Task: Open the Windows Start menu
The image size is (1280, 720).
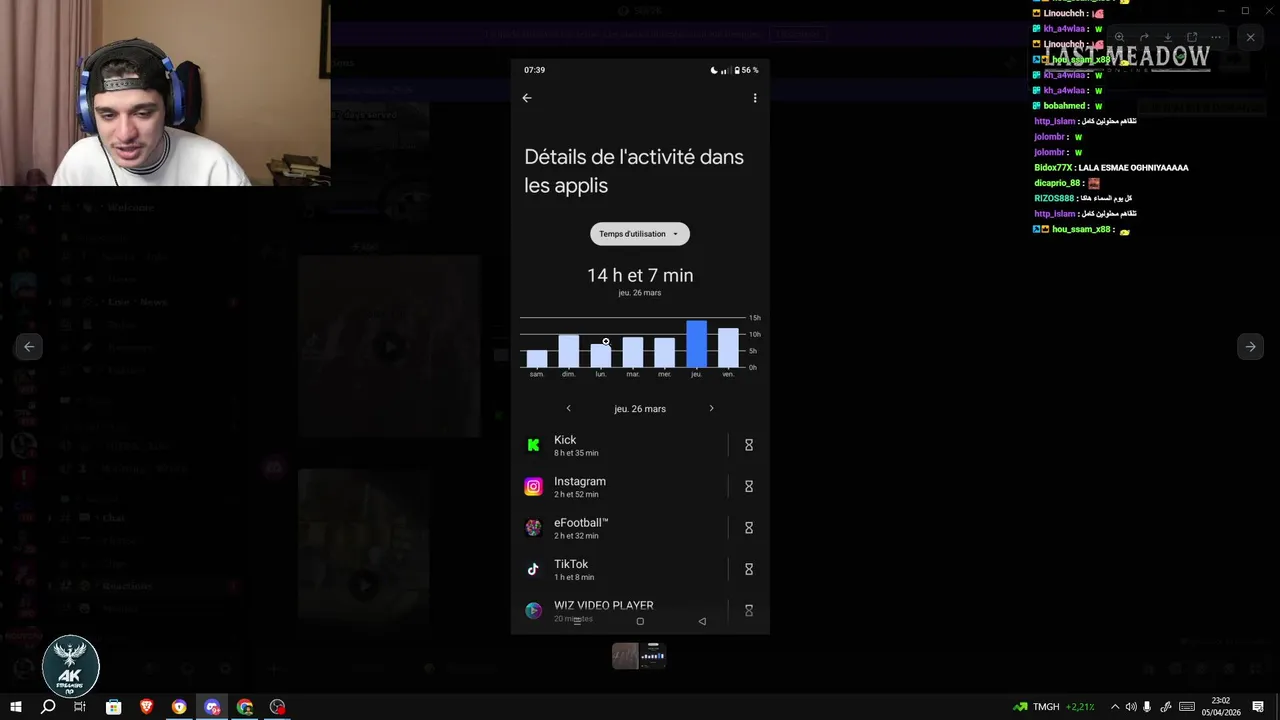Action: [15, 707]
